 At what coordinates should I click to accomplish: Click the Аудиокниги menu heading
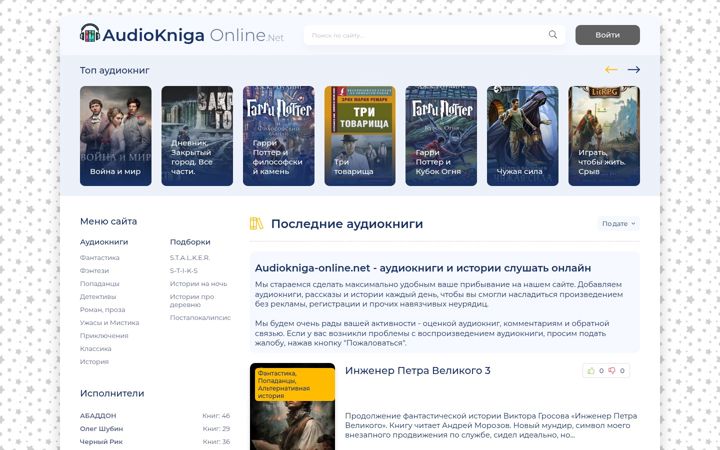tap(104, 242)
